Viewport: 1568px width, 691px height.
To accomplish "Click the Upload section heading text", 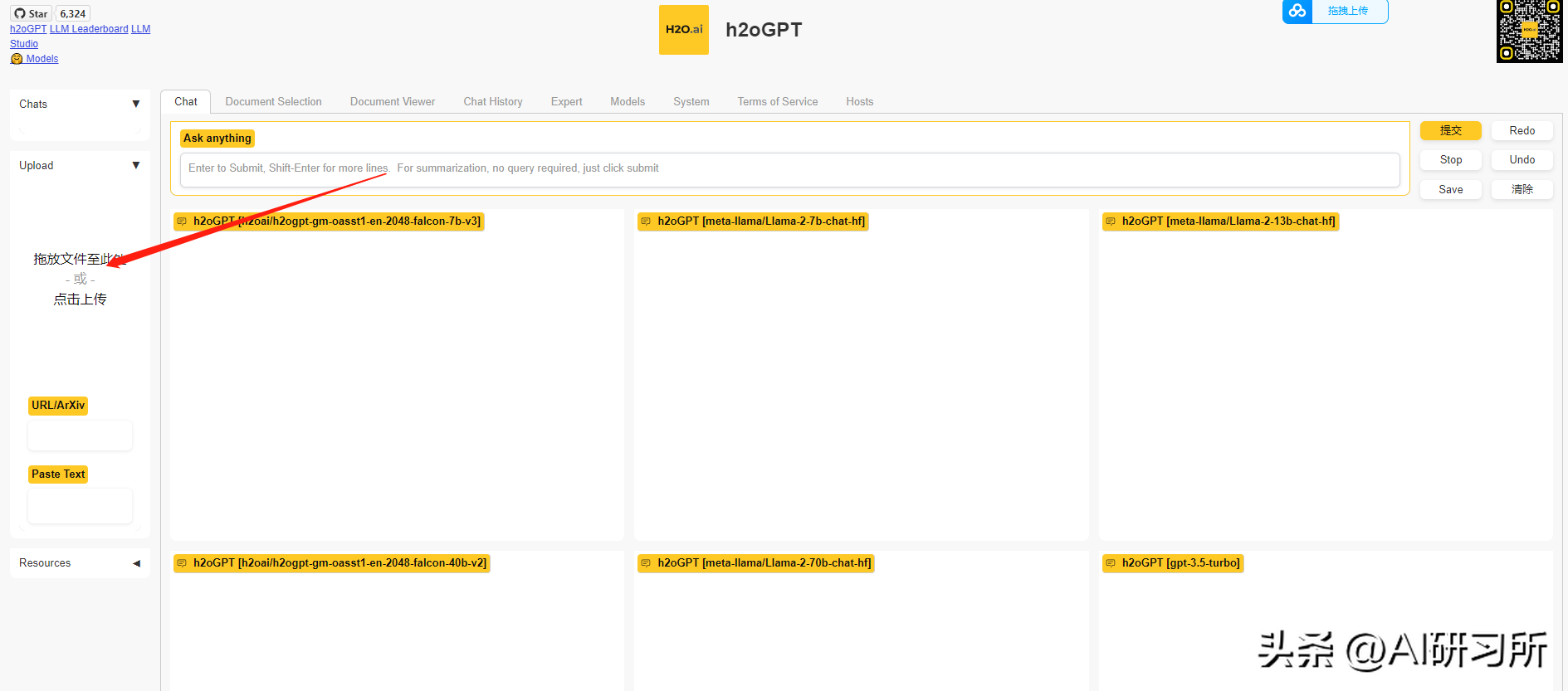I will pyautogui.click(x=37, y=166).
